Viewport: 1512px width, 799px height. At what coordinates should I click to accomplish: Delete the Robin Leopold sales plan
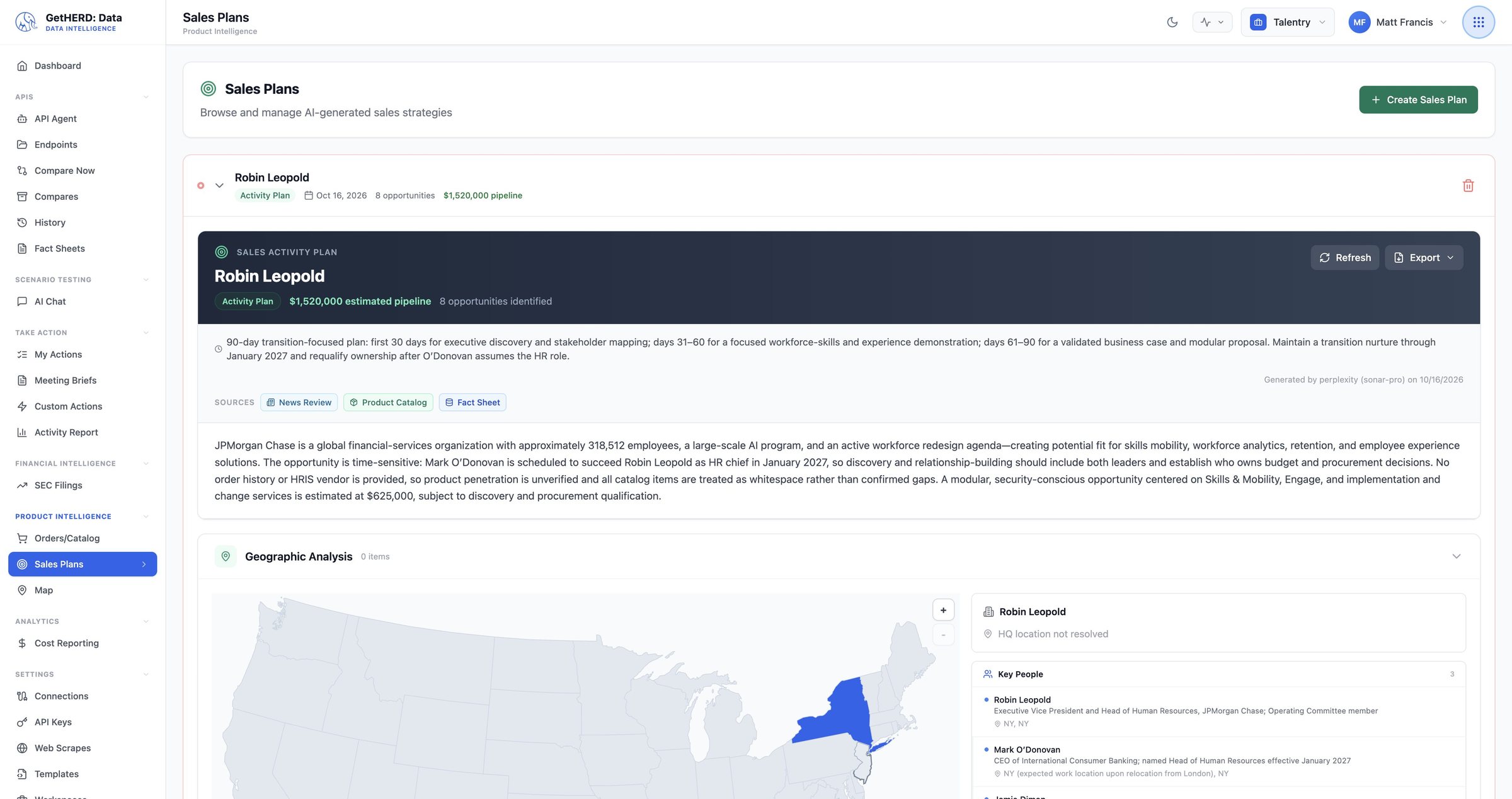coord(1468,185)
